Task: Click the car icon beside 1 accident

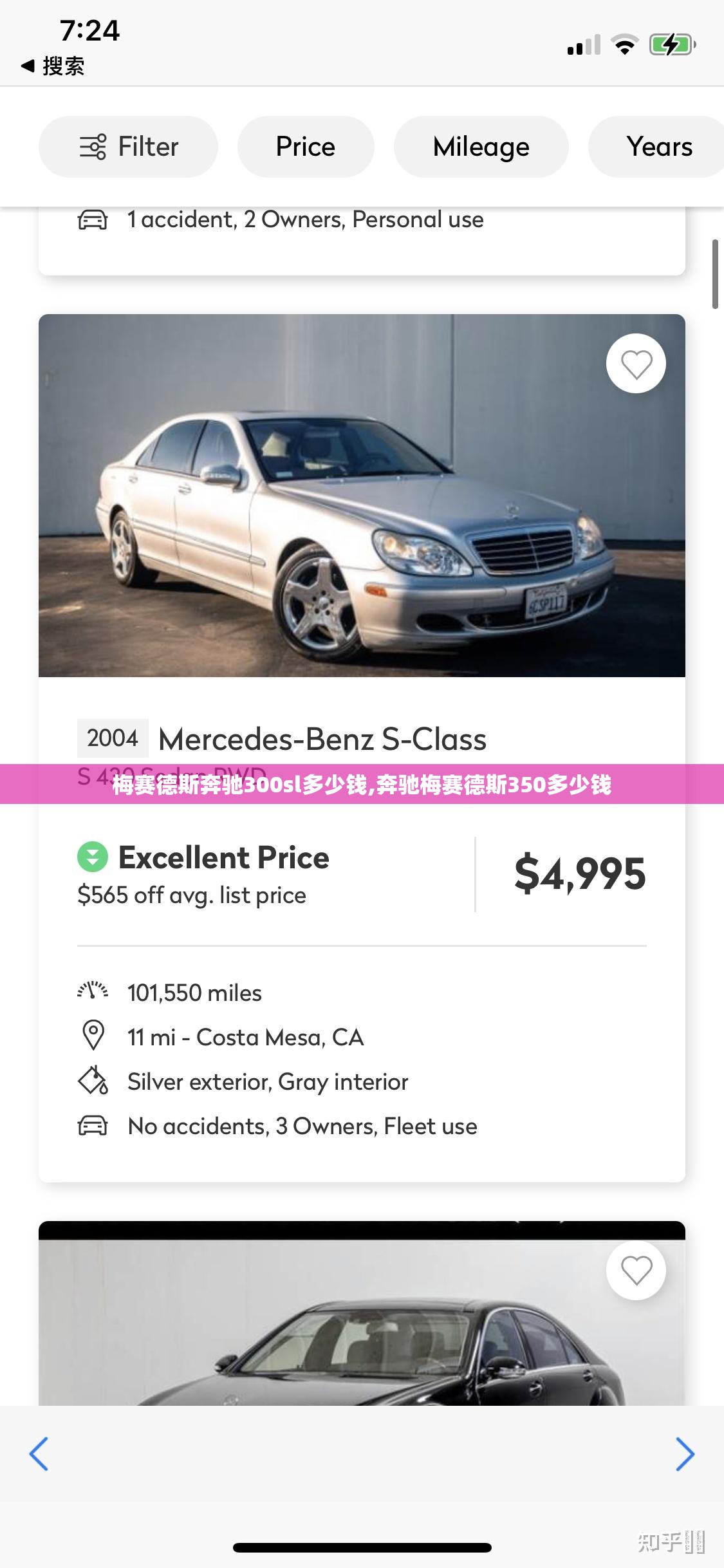Action: coord(93,219)
